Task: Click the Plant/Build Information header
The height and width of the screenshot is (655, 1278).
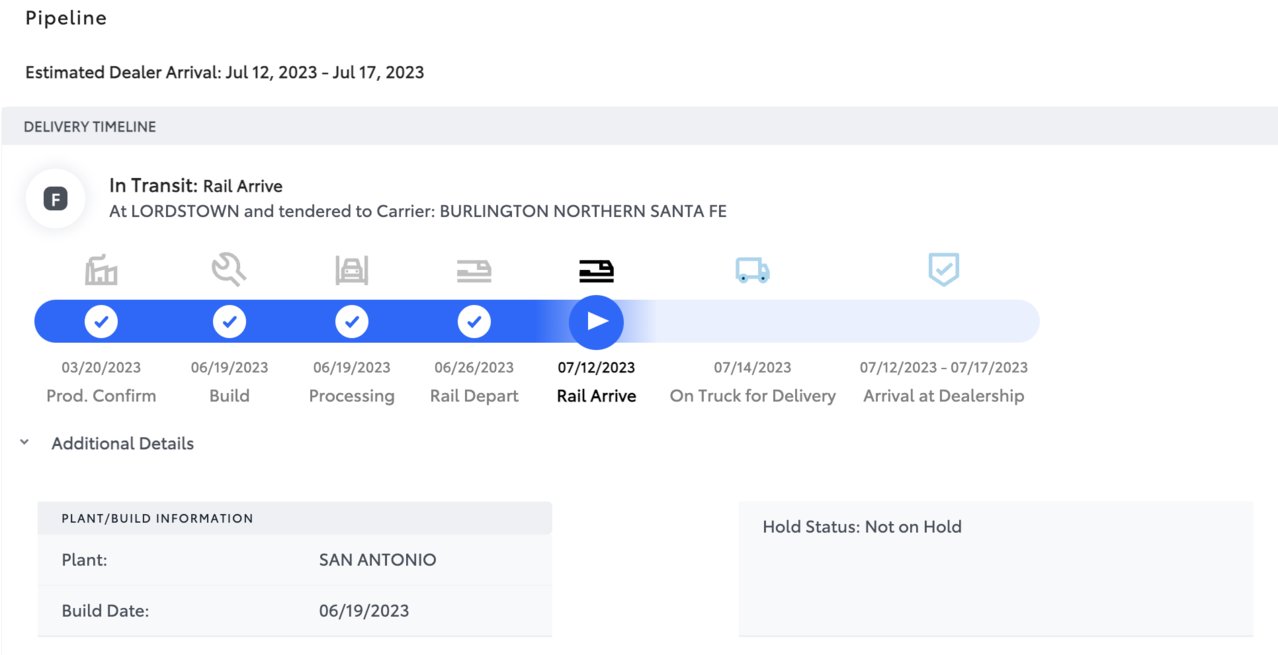Action: pos(157,518)
